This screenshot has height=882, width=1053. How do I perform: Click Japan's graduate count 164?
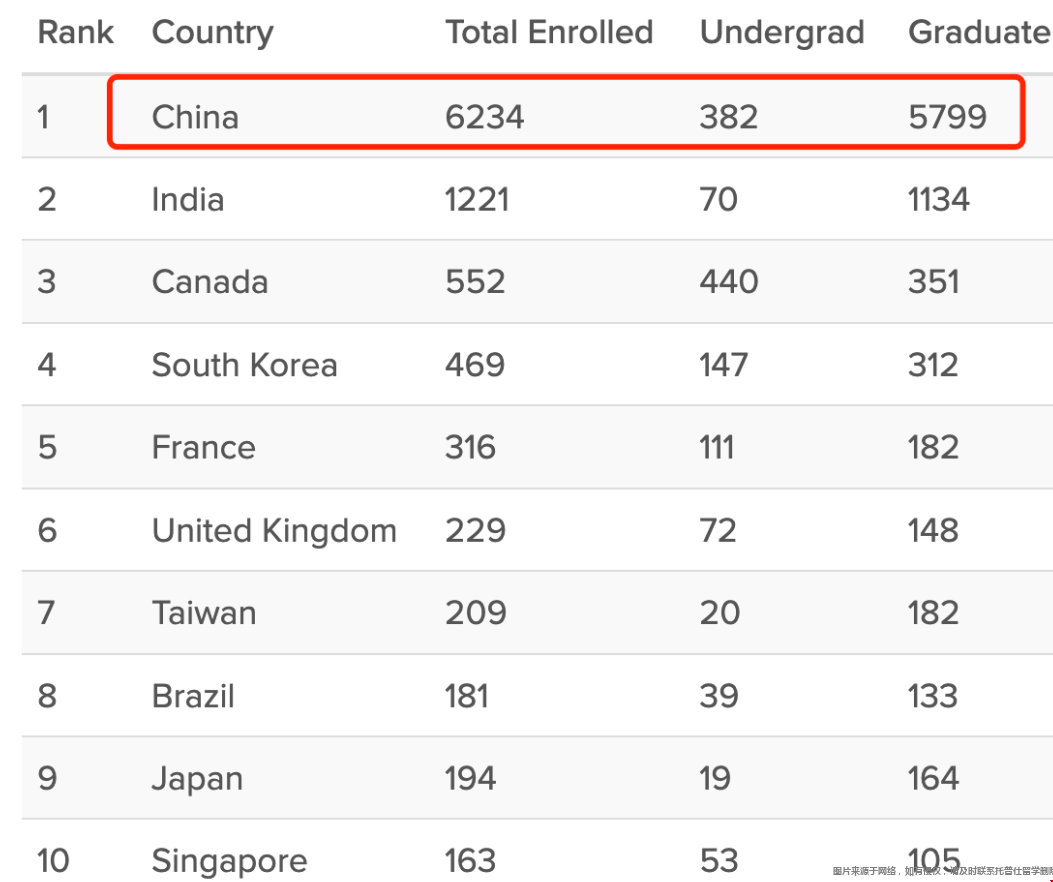click(933, 779)
